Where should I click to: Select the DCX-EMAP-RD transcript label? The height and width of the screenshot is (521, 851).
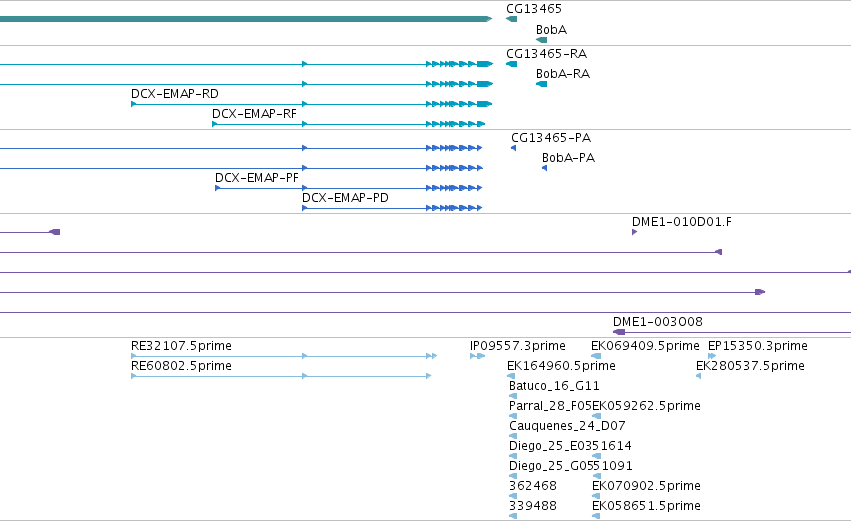tap(174, 94)
